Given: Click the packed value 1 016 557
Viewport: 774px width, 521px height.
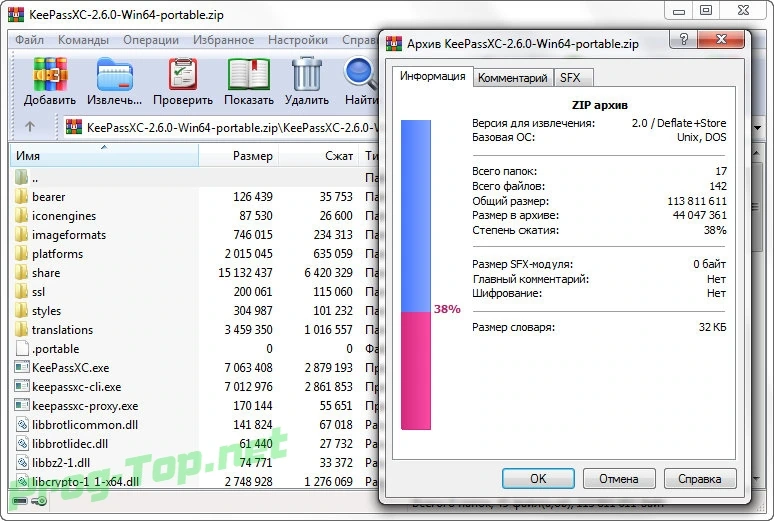Looking at the screenshot, I should pyautogui.click(x=328, y=329).
